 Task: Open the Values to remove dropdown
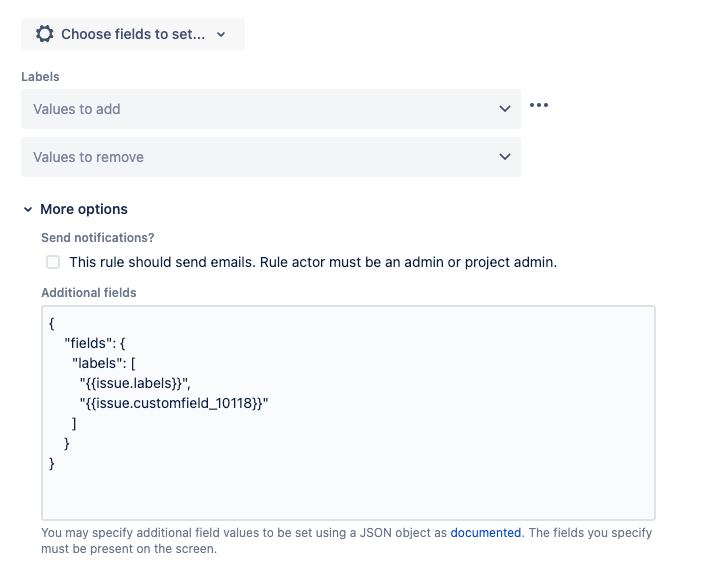coord(271,157)
